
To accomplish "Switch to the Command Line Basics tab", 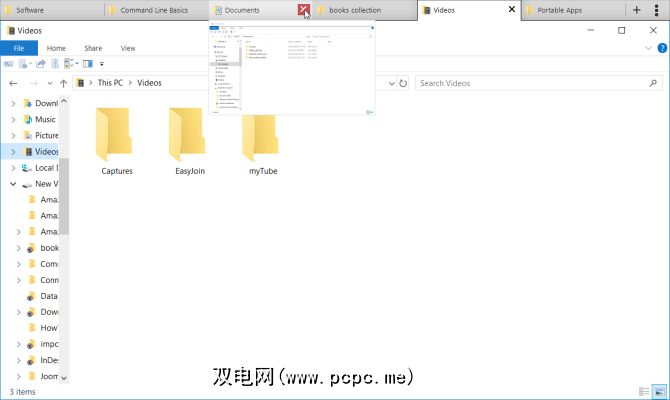I will (x=154, y=10).
